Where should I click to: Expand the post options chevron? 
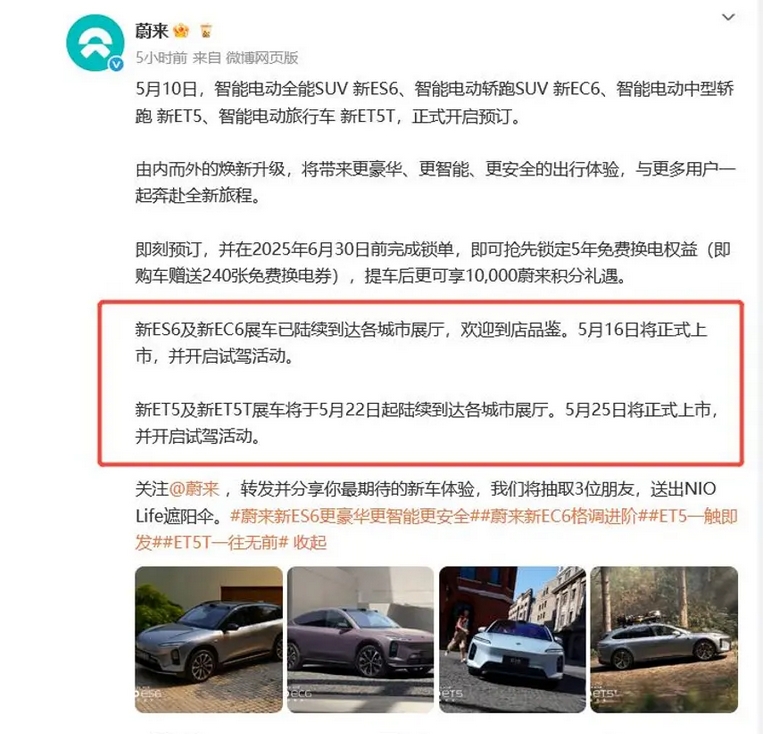(x=728, y=17)
